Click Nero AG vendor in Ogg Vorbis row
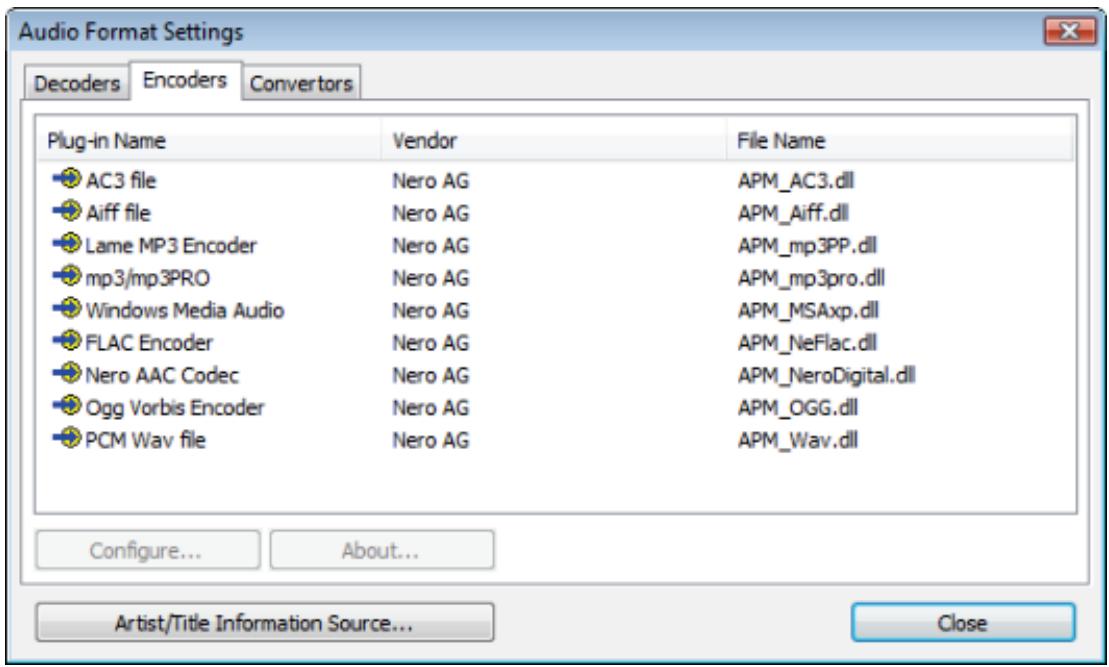Image resolution: width=1109 pixels, height=667 pixels. [431, 409]
